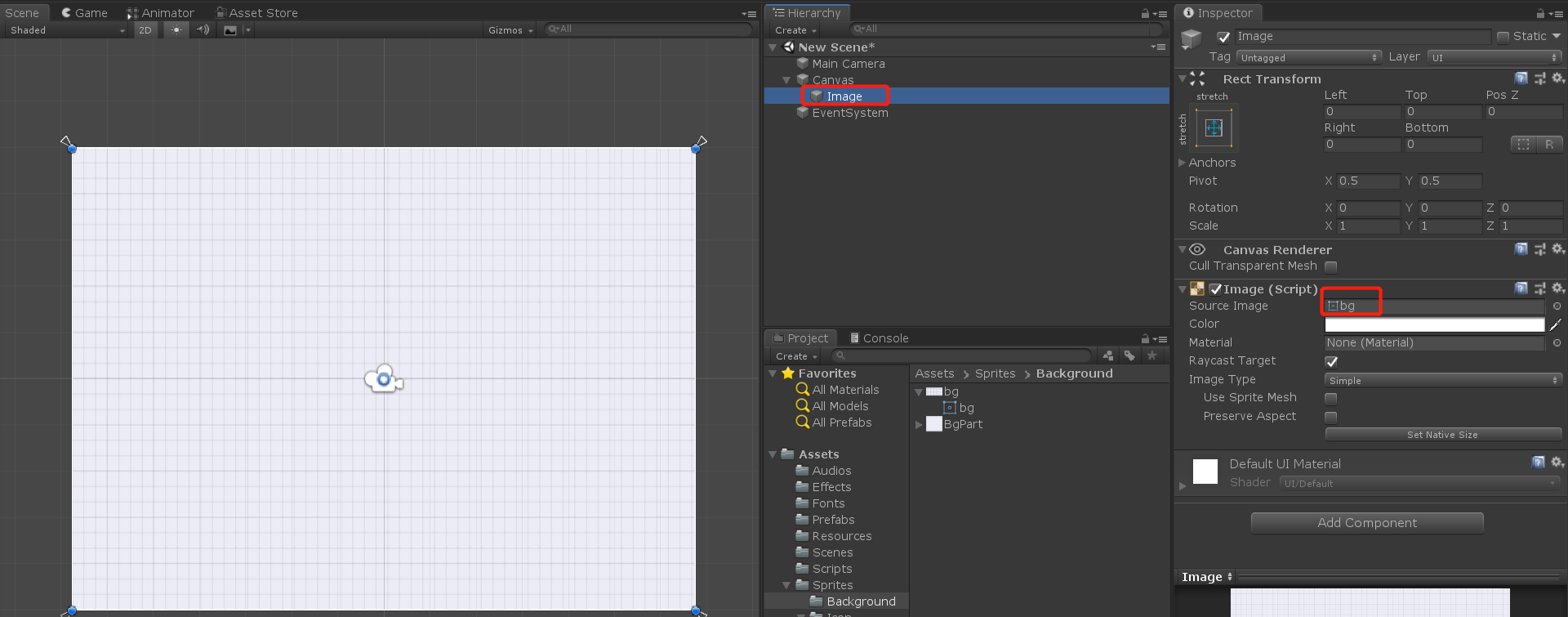Open Canvas Renderer gear settings menu
Screen dimensions: 1568x617
coord(1558,249)
